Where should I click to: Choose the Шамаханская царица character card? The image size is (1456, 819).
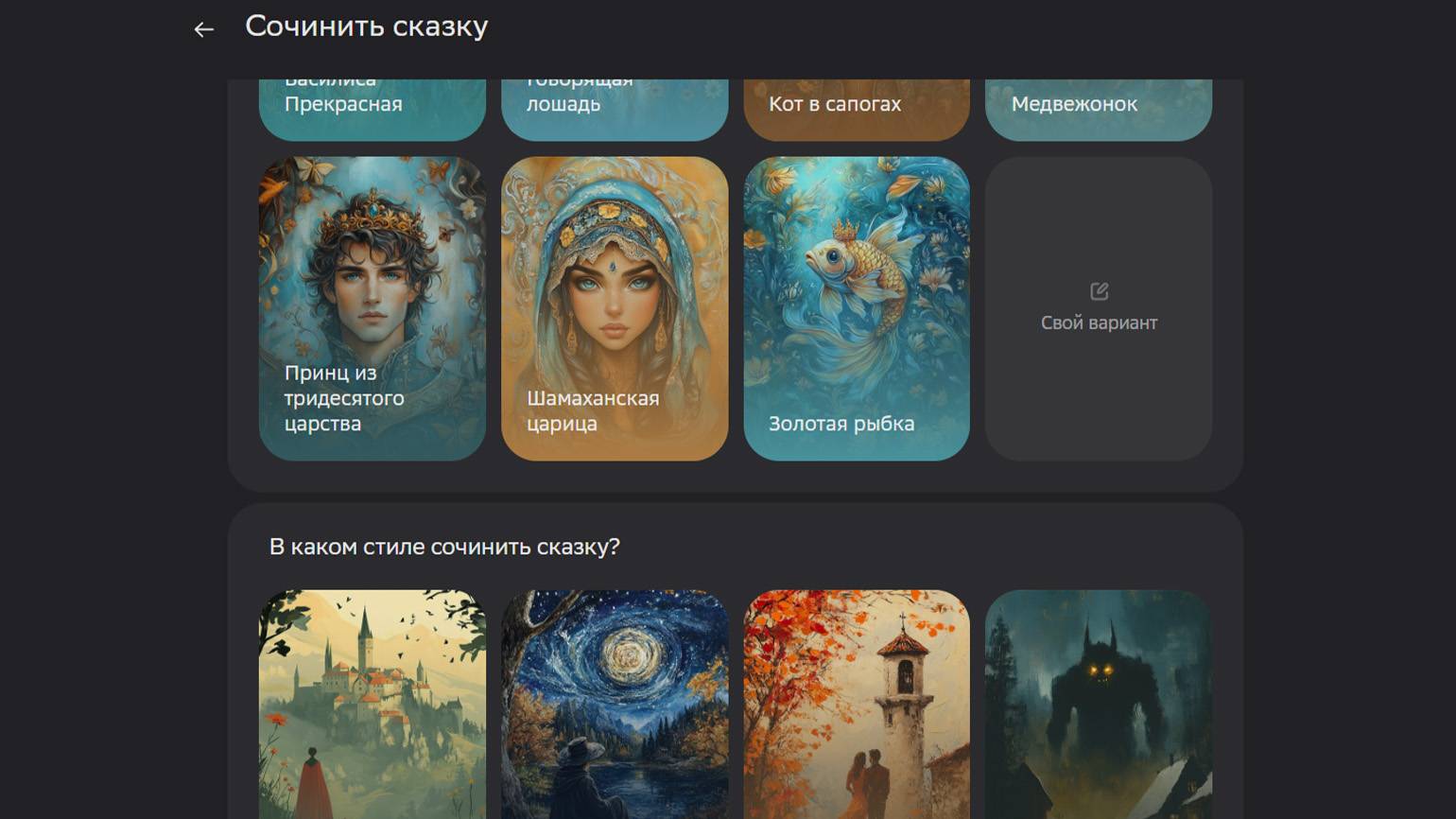615,308
